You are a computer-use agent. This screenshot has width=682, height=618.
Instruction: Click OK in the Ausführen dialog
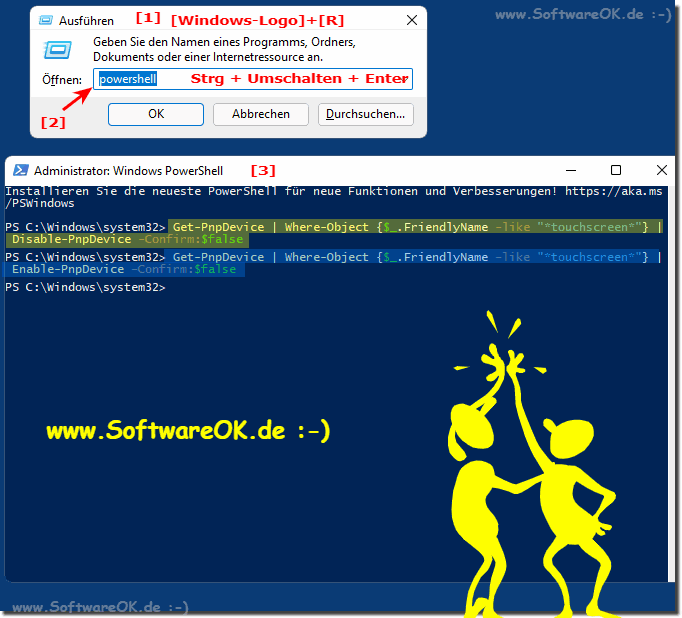156,114
